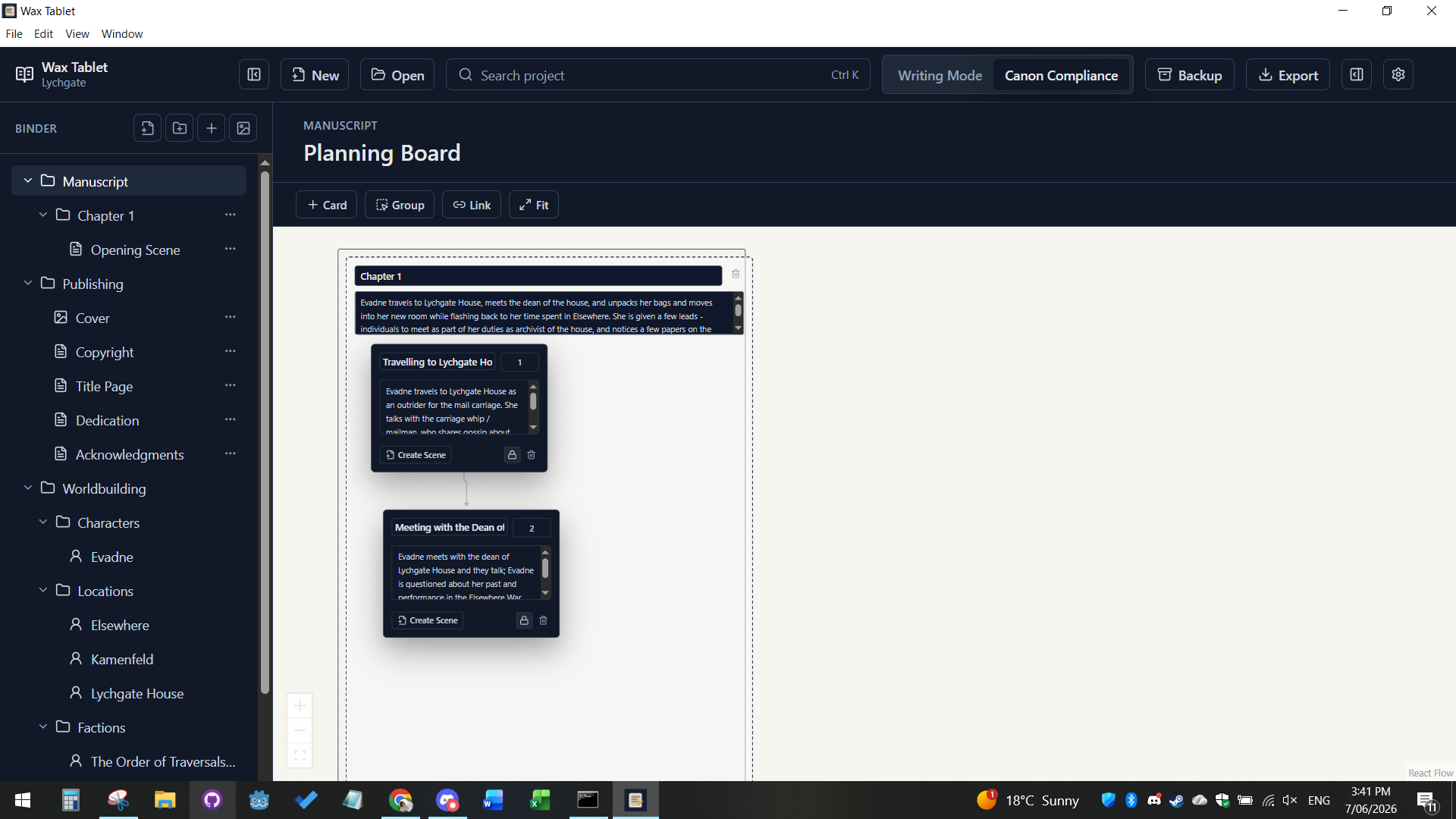Open options menu for Chapter 1
1456x819 pixels.
click(x=231, y=215)
